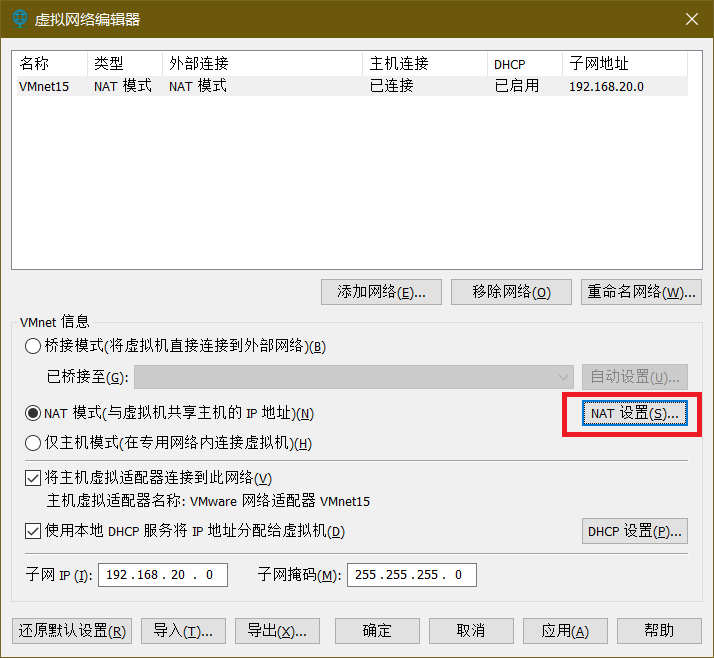Select the bridged mode radio button
The height and width of the screenshot is (658, 714).
coord(32,346)
